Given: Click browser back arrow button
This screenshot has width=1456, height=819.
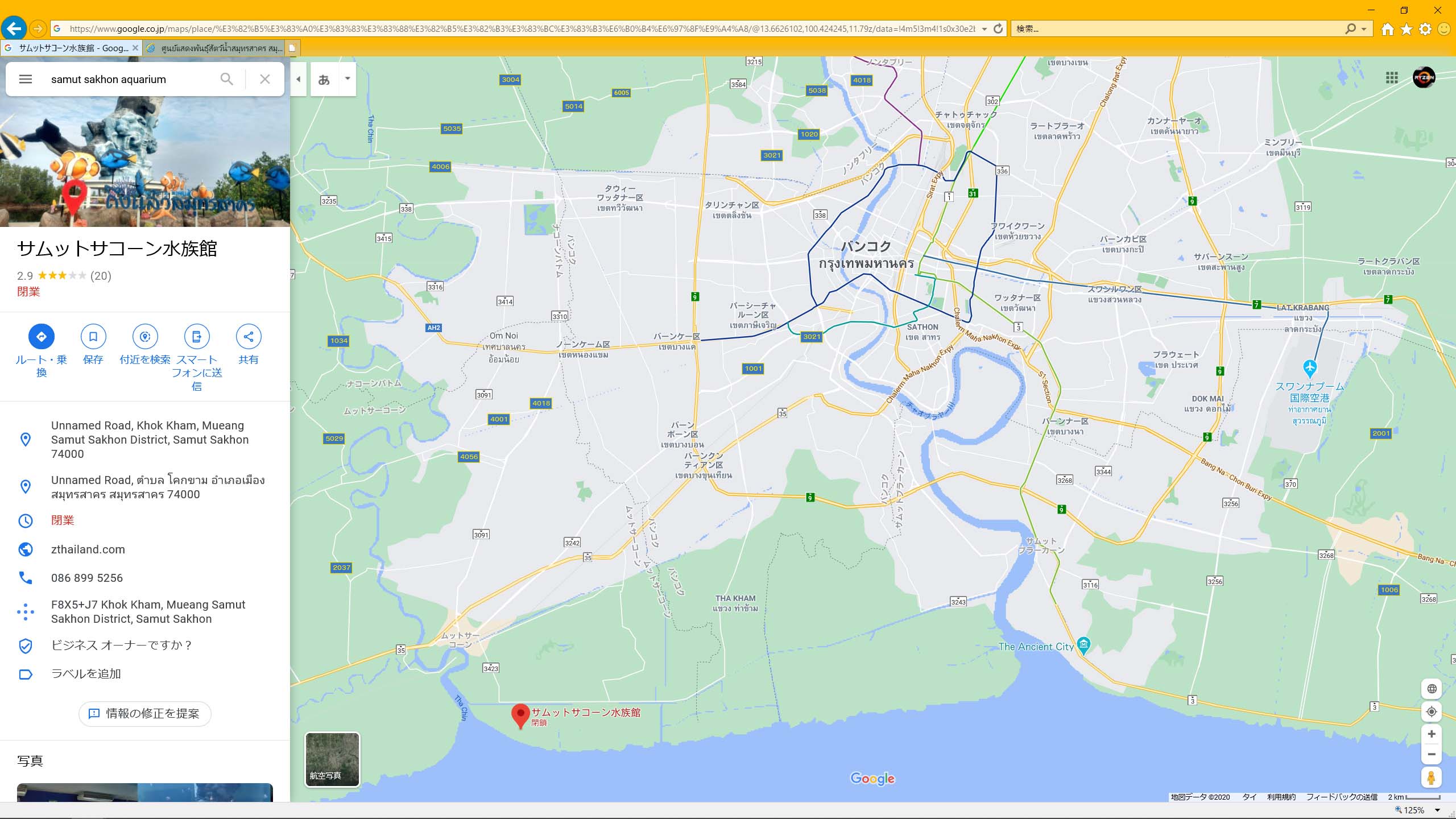Looking at the screenshot, I should coord(14,28).
